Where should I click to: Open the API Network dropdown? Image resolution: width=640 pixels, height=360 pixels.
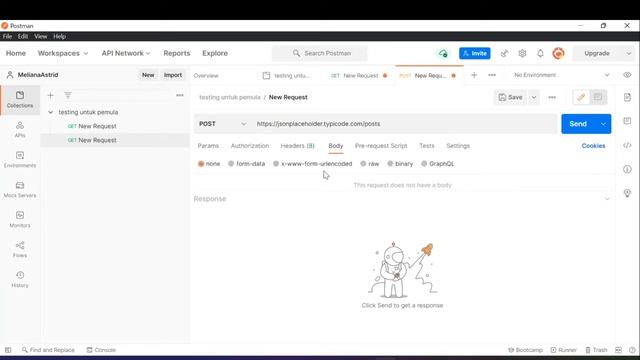(126, 53)
